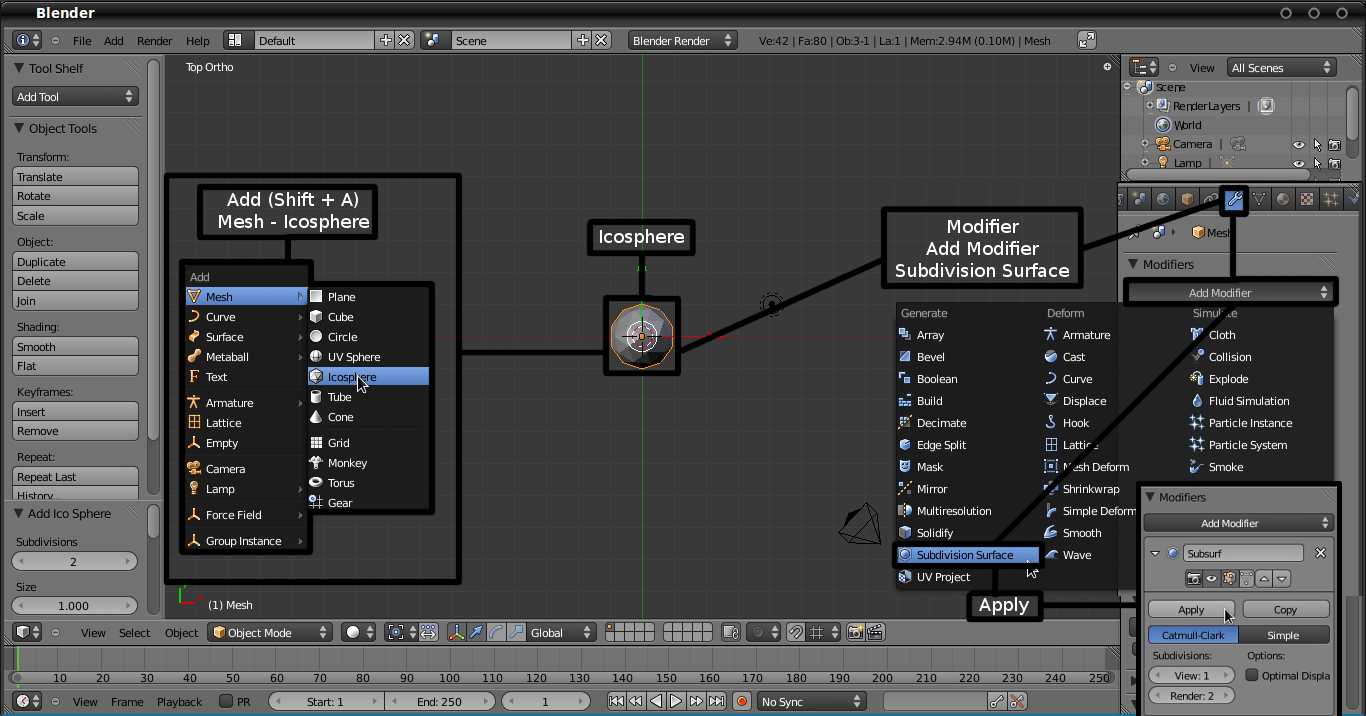Open the Help menu
Viewport: 1366px width, 716px height.
pos(198,41)
